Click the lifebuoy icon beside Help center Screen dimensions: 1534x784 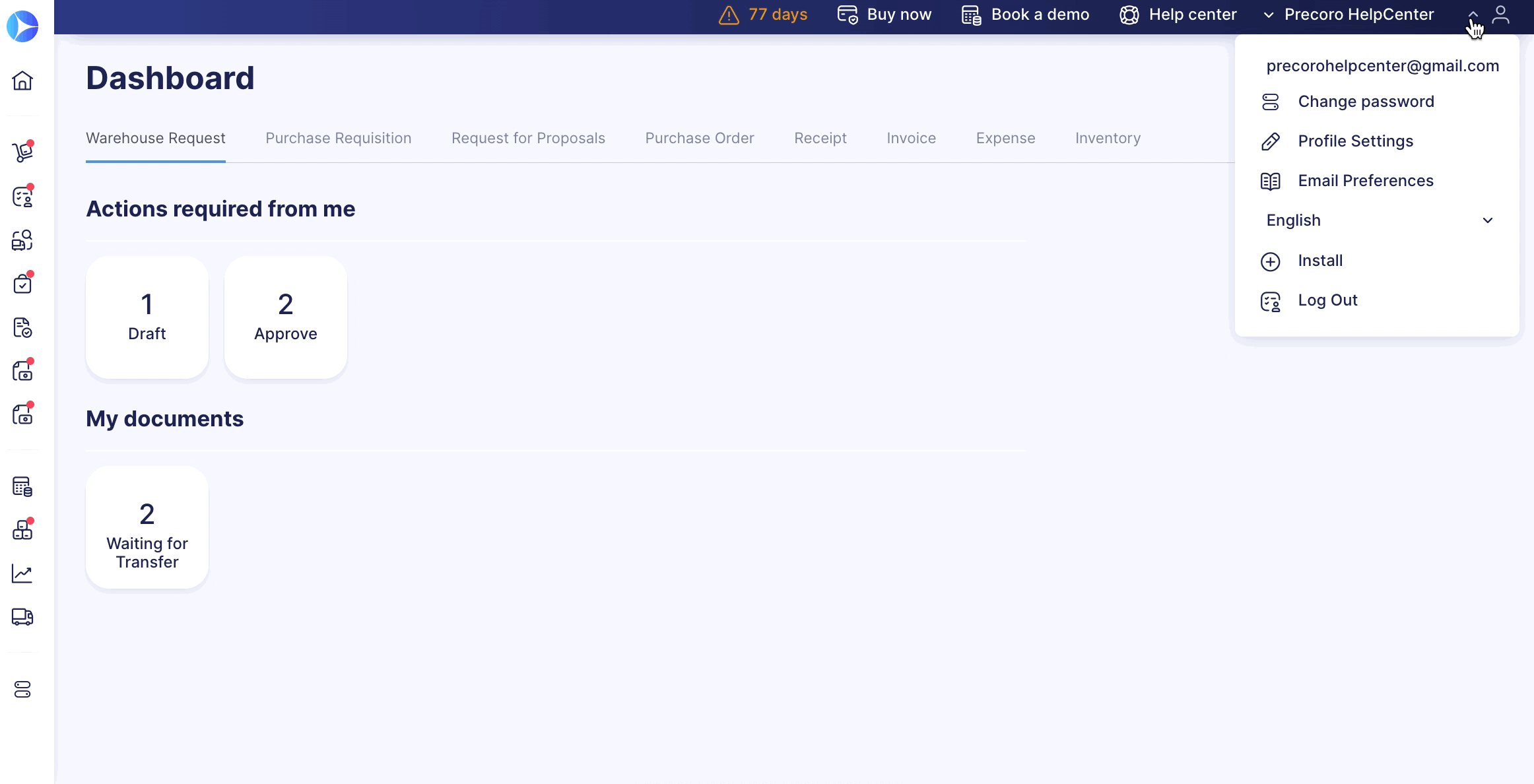click(1129, 15)
